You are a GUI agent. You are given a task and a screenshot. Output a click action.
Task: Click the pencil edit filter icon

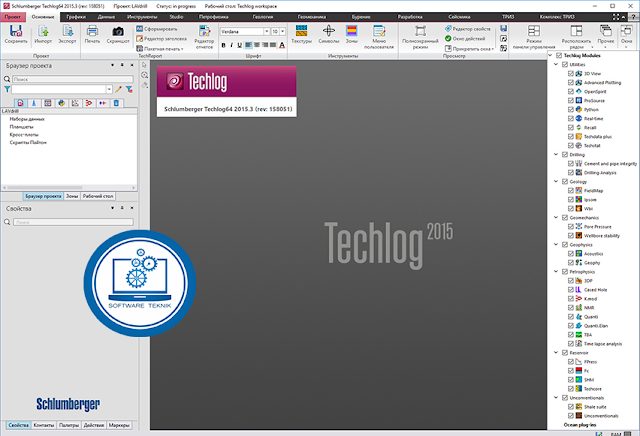click(x=118, y=89)
